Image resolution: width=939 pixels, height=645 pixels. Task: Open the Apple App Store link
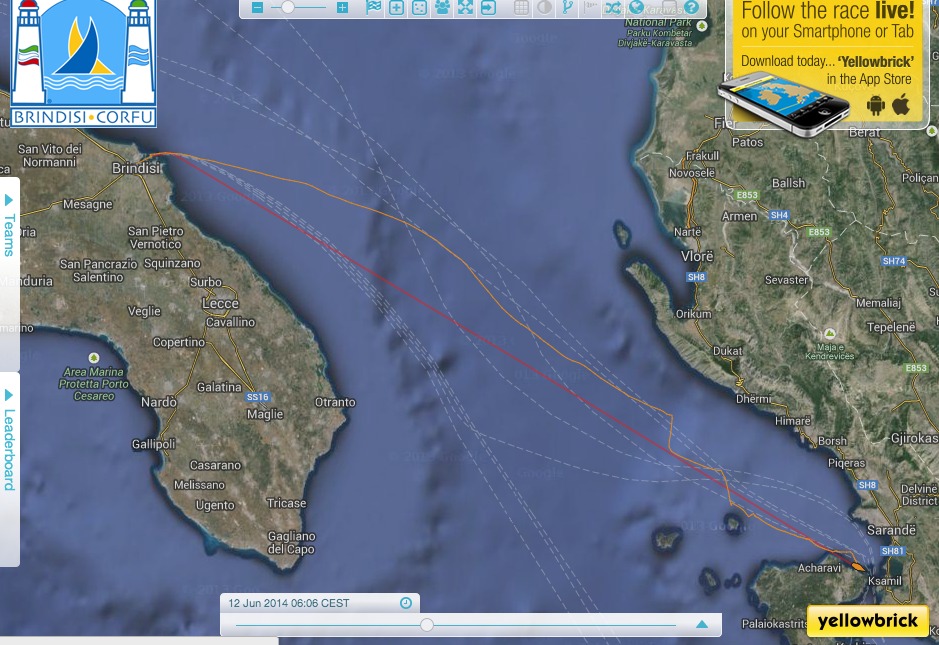(x=901, y=104)
